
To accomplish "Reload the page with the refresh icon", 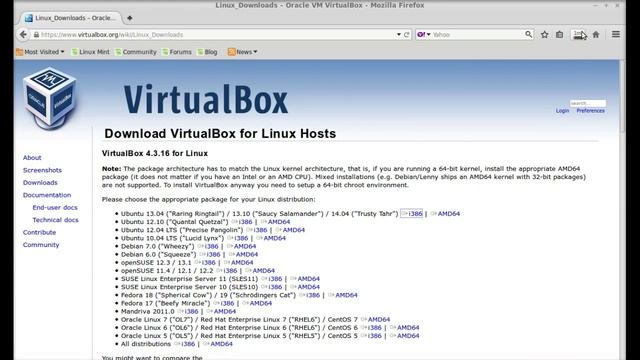I will pyautogui.click(x=407, y=35).
